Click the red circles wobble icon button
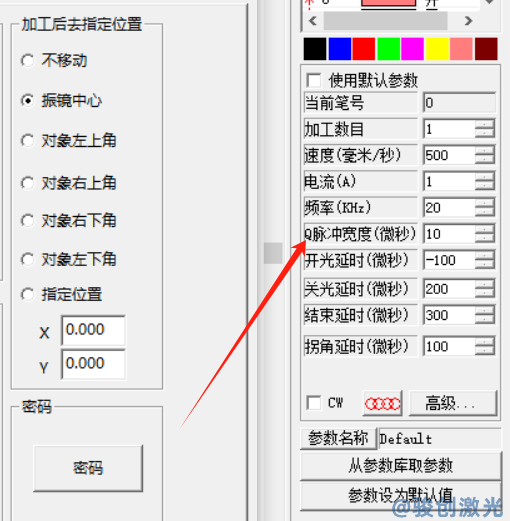Image resolution: width=510 pixels, height=521 pixels. click(382, 403)
